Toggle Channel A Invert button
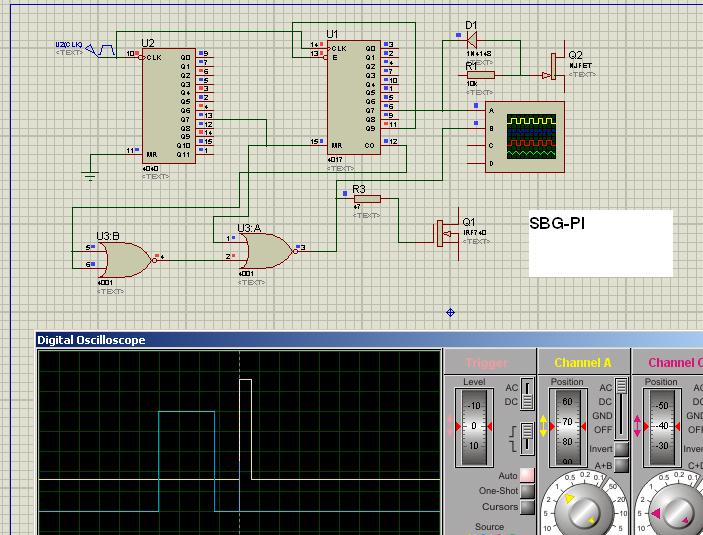The width and height of the screenshot is (703, 535). [x=622, y=450]
